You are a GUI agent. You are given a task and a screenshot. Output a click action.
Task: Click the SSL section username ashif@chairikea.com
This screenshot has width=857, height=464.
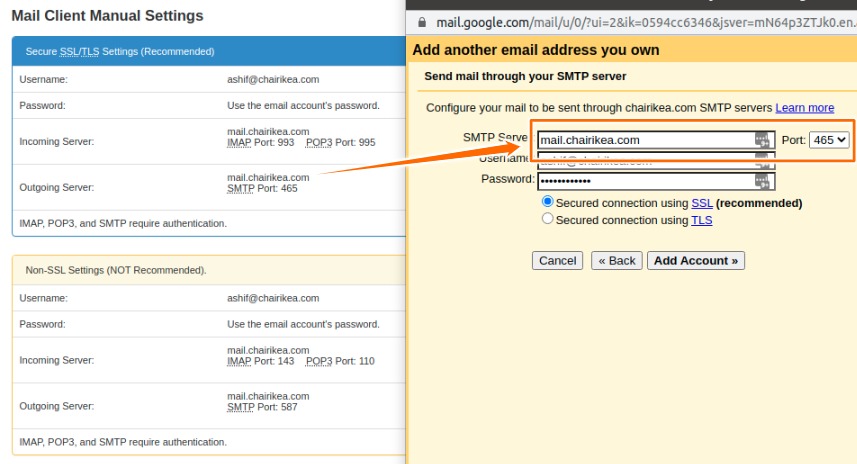[273, 79]
